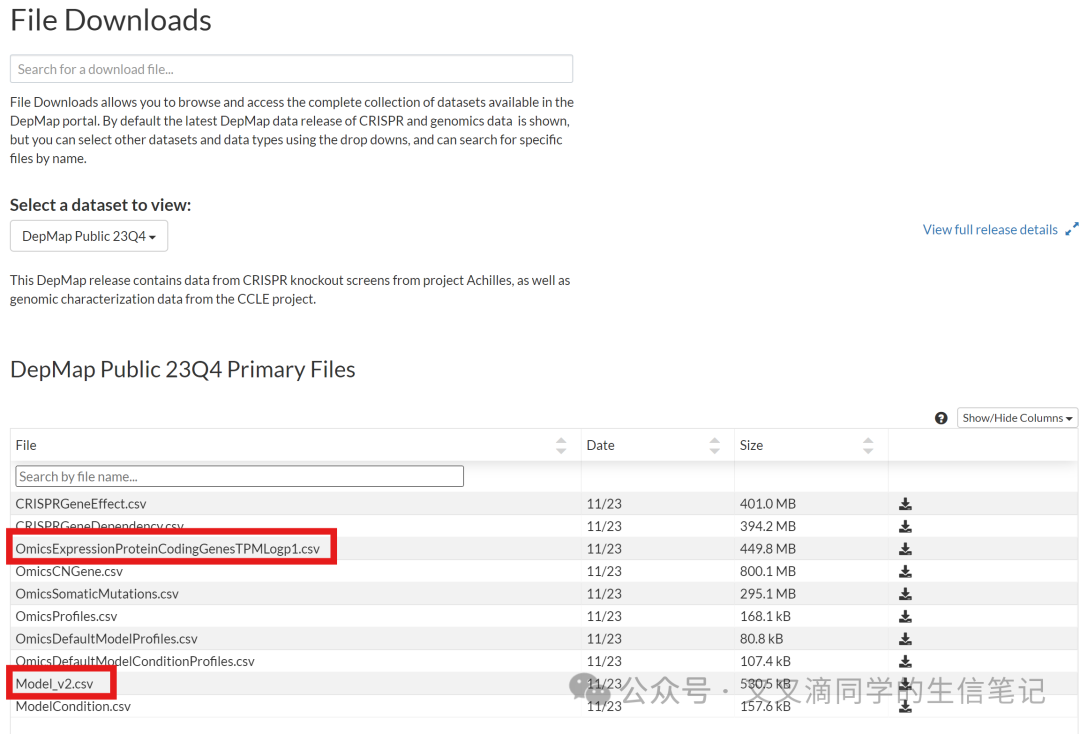Sort table by Date column arrows
Viewport: 1080px width, 734px height.
(x=714, y=445)
